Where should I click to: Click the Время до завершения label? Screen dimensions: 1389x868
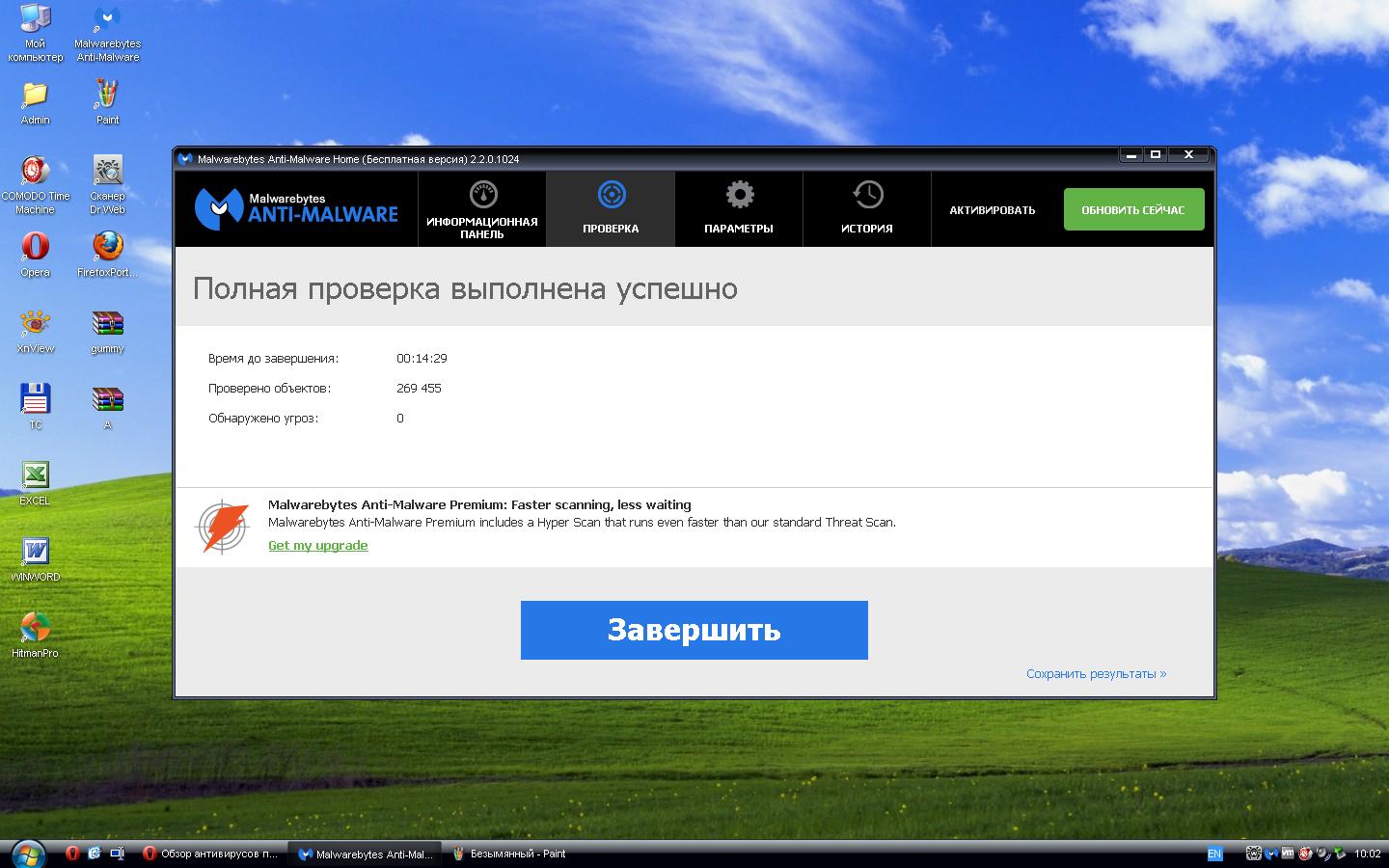273,359
